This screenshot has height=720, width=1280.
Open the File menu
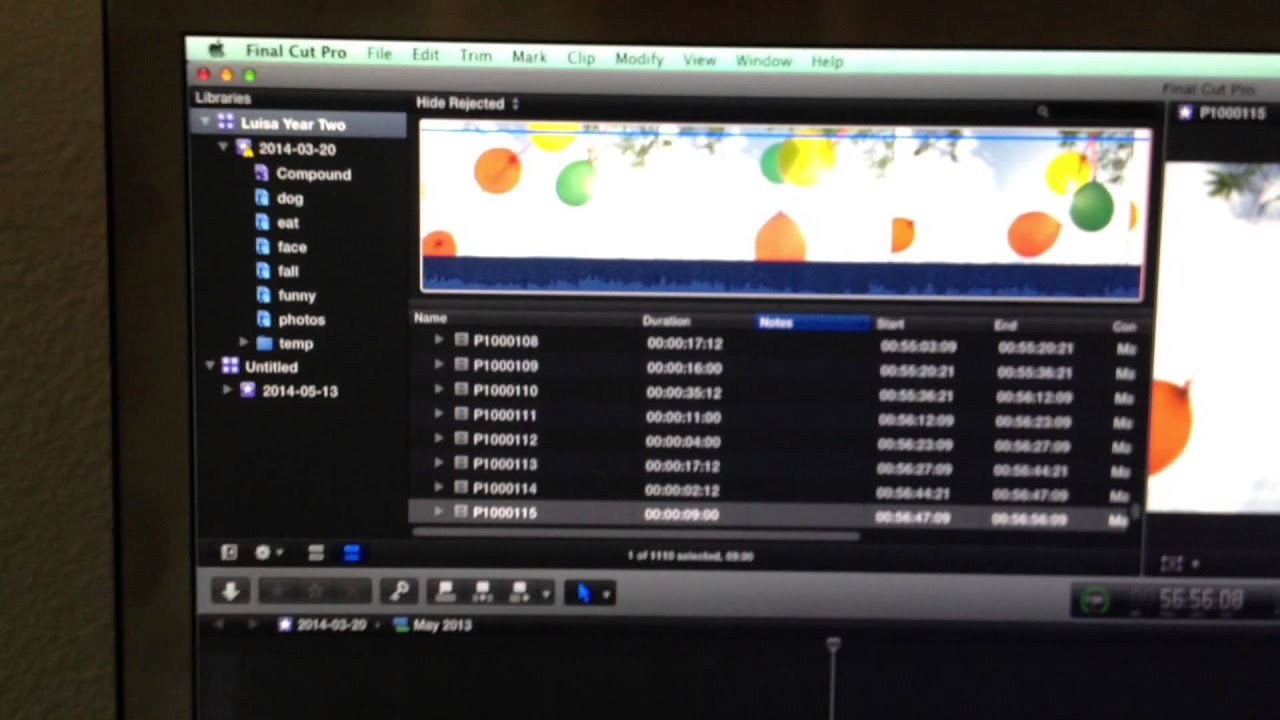coord(379,54)
